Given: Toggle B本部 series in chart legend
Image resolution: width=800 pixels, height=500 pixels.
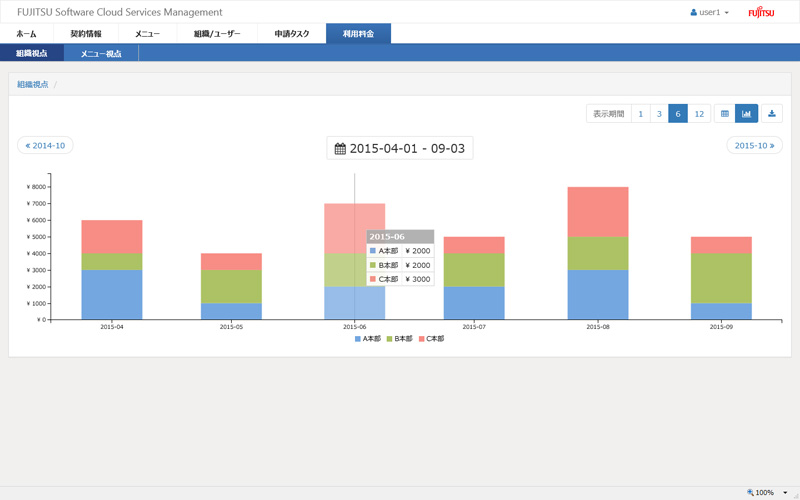Looking at the screenshot, I should [400, 339].
